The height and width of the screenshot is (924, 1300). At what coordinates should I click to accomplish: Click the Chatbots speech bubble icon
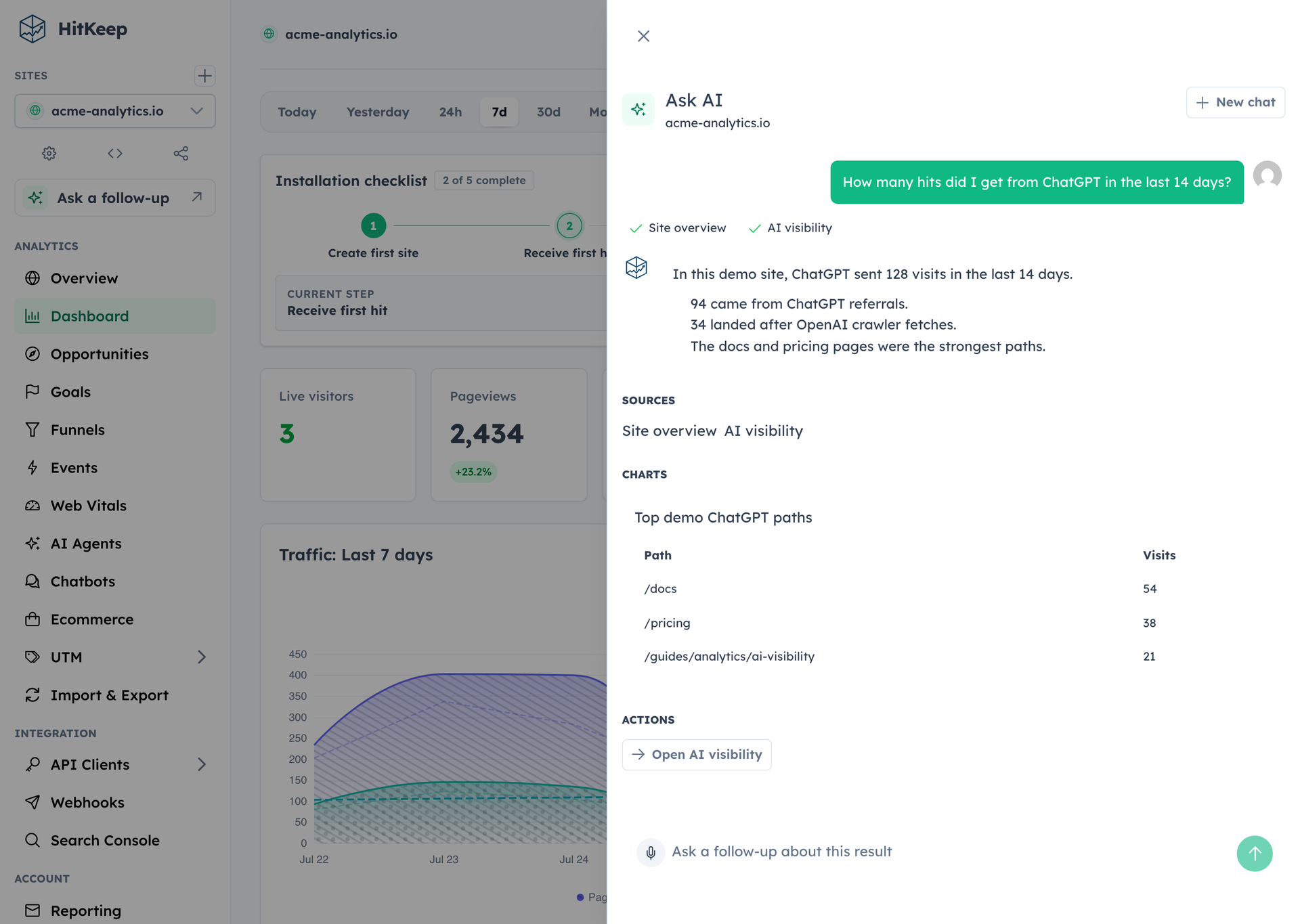click(x=32, y=581)
